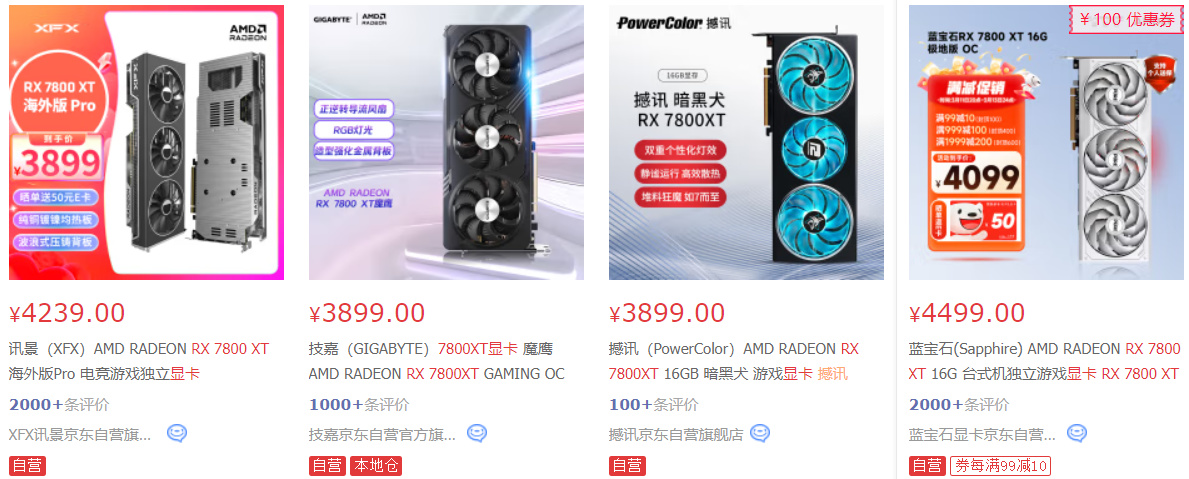Open Gigabyte 7800XT 魔鹰 product image
The image size is (1189, 479).
[x=446, y=142]
